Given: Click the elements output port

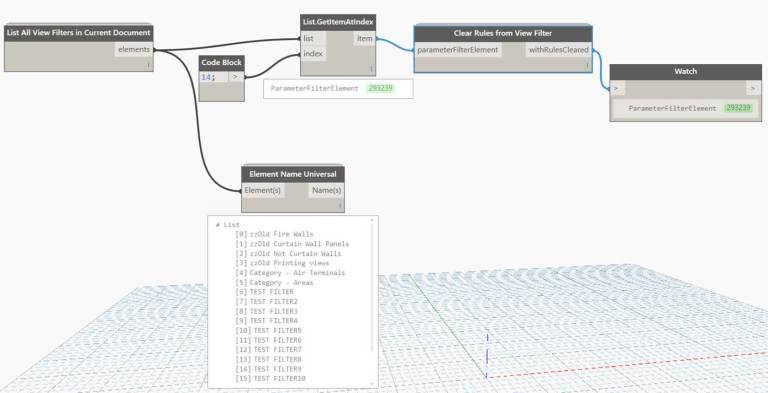Looking at the screenshot, I should (x=134, y=49).
